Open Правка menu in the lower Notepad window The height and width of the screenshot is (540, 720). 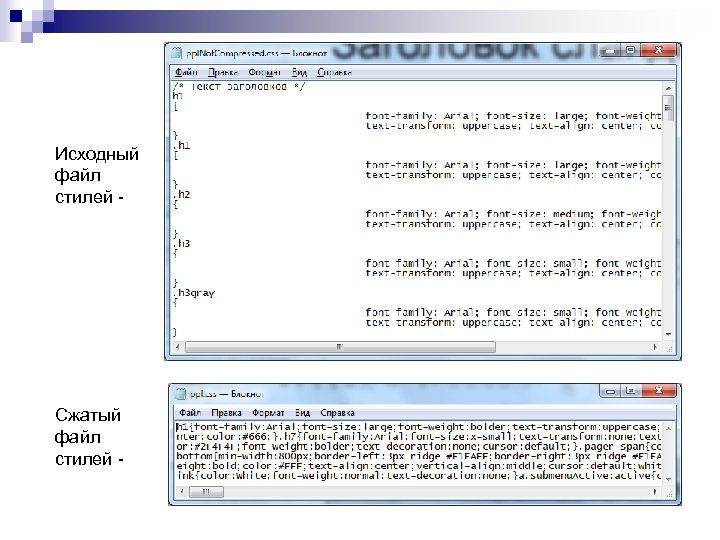point(226,412)
